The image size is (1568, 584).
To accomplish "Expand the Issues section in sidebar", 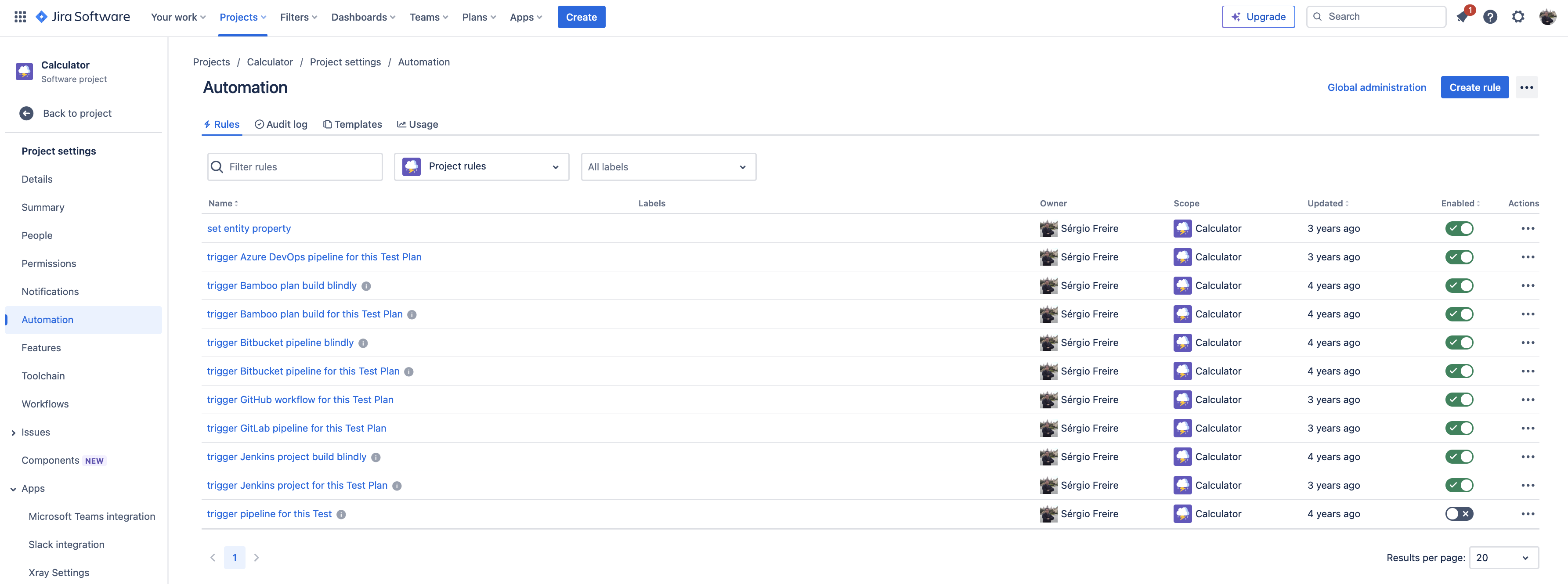I will click(13, 433).
